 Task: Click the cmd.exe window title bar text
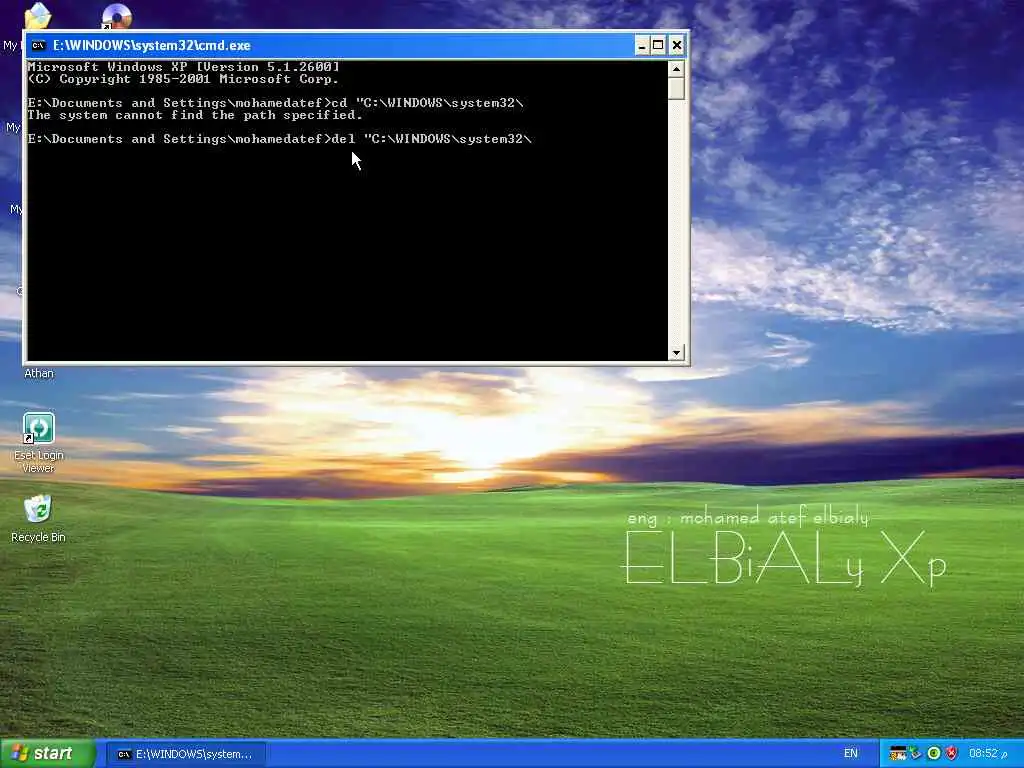click(x=152, y=46)
